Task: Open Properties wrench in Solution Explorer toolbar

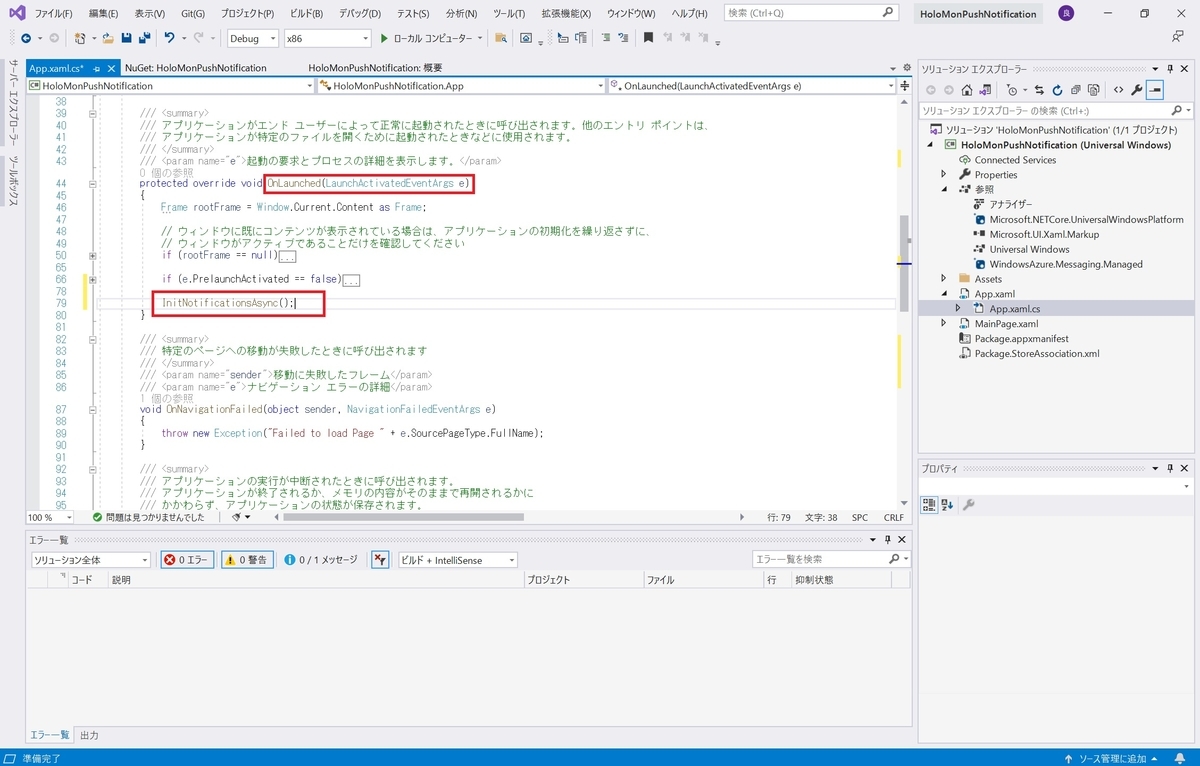Action: (1136, 90)
